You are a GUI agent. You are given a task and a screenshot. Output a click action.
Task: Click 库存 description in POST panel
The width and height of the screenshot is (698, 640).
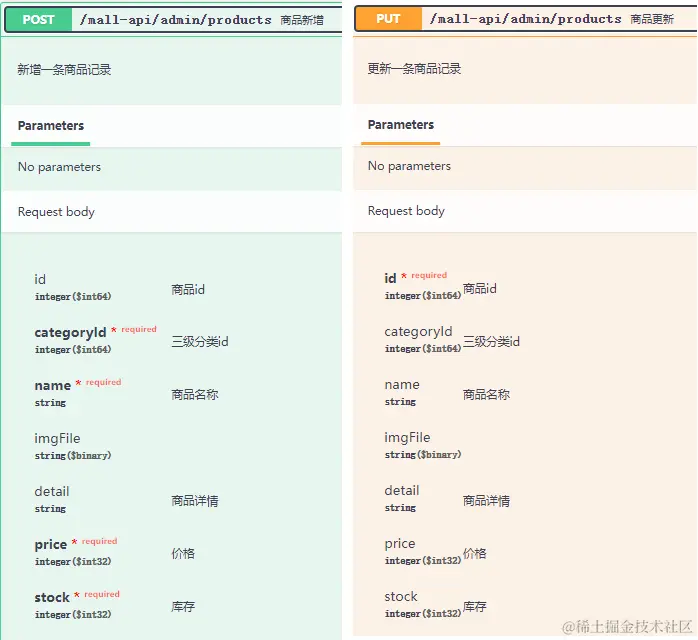tap(183, 607)
